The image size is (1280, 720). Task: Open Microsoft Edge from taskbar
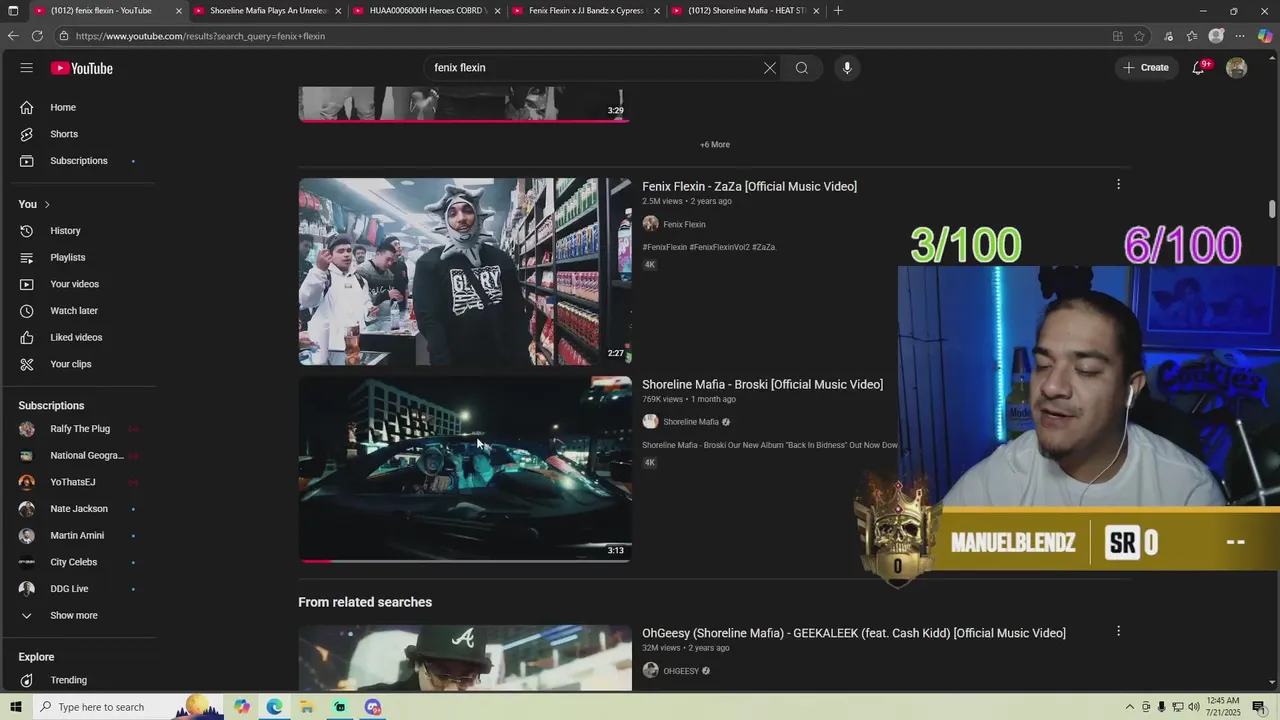click(274, 707)
